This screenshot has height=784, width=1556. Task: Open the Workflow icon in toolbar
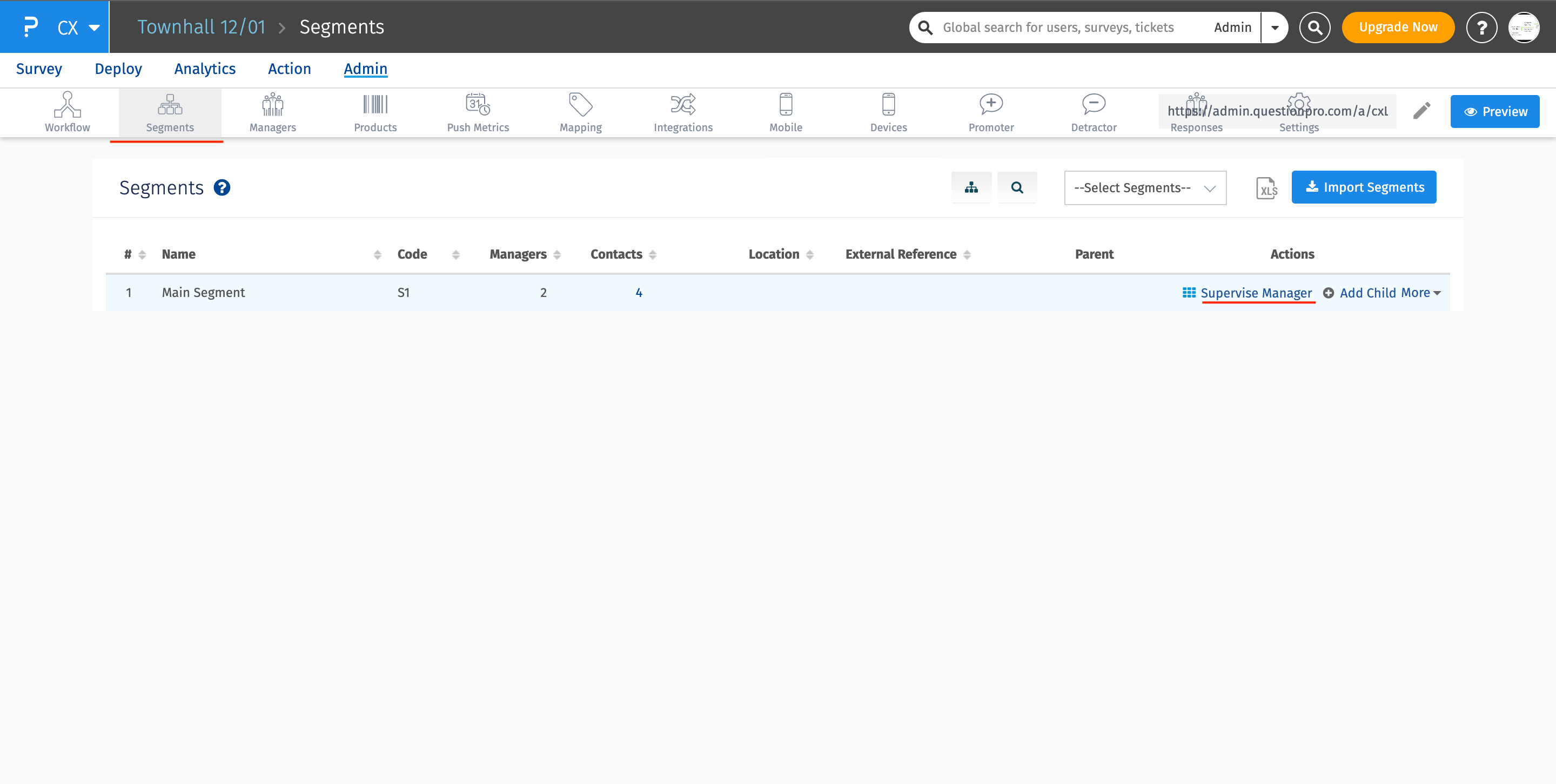(67, 105)
